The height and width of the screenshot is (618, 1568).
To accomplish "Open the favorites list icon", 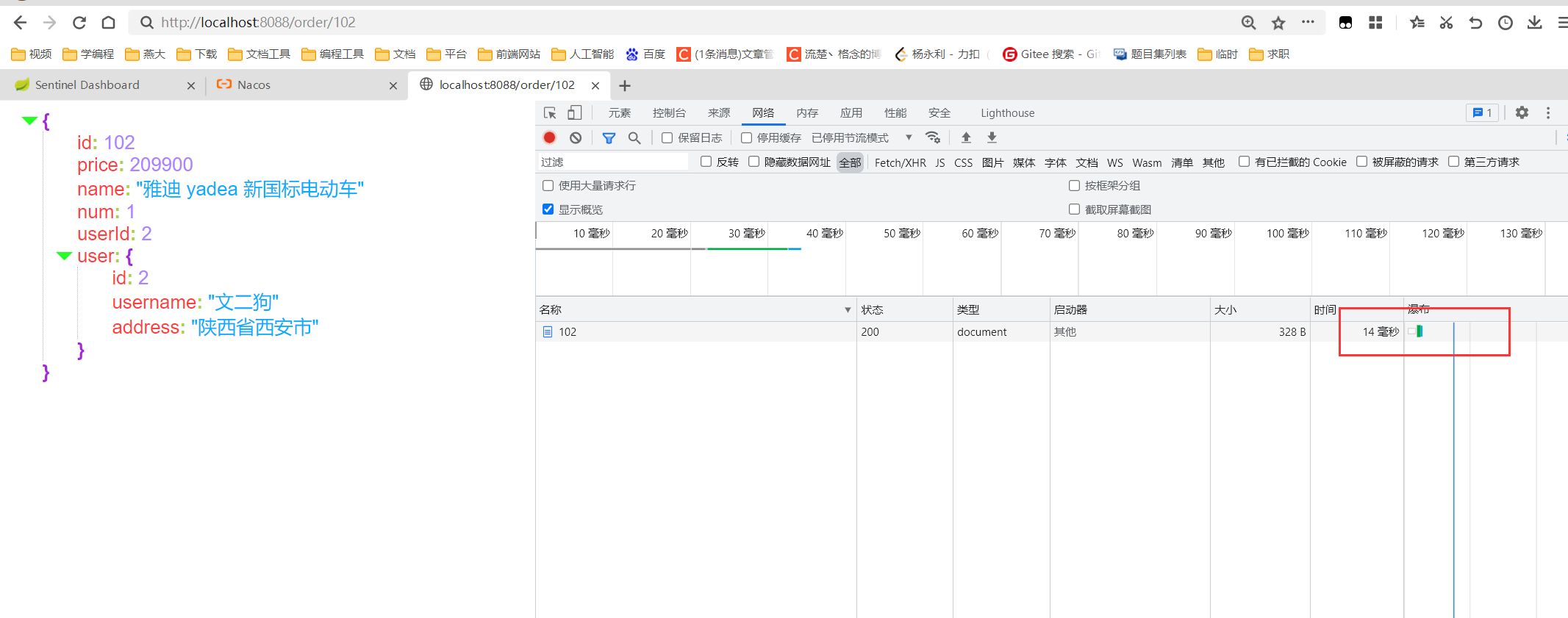I will tap(1417, 23).
